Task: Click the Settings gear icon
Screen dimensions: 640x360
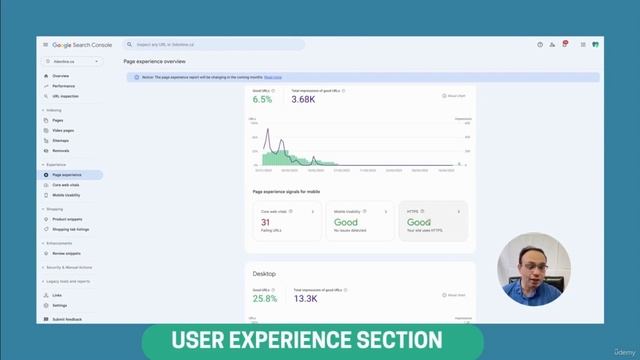Action: click(x=46, y=305)
